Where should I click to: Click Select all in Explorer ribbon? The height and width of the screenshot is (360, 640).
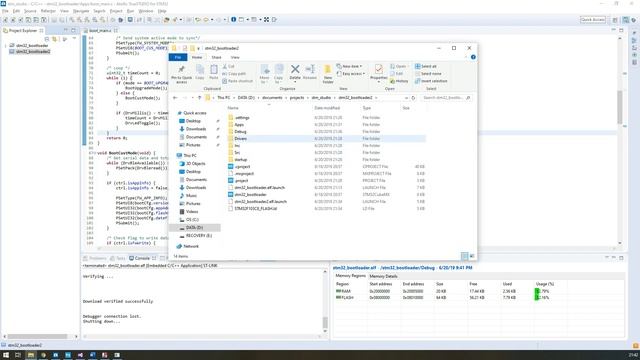pos(426,66)
